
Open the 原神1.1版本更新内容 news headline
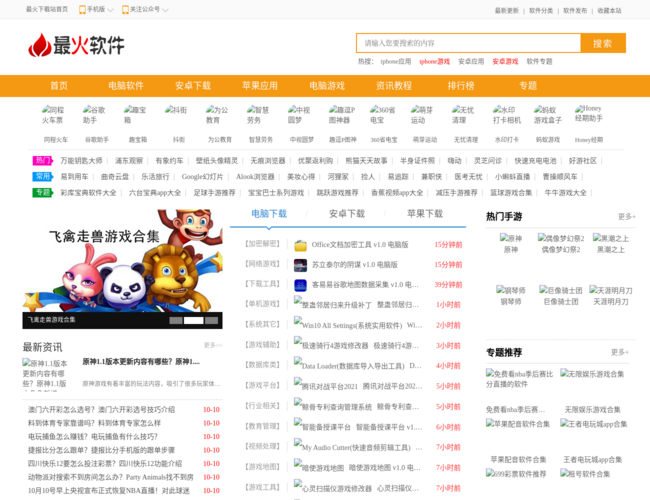[x=141, y=362]
